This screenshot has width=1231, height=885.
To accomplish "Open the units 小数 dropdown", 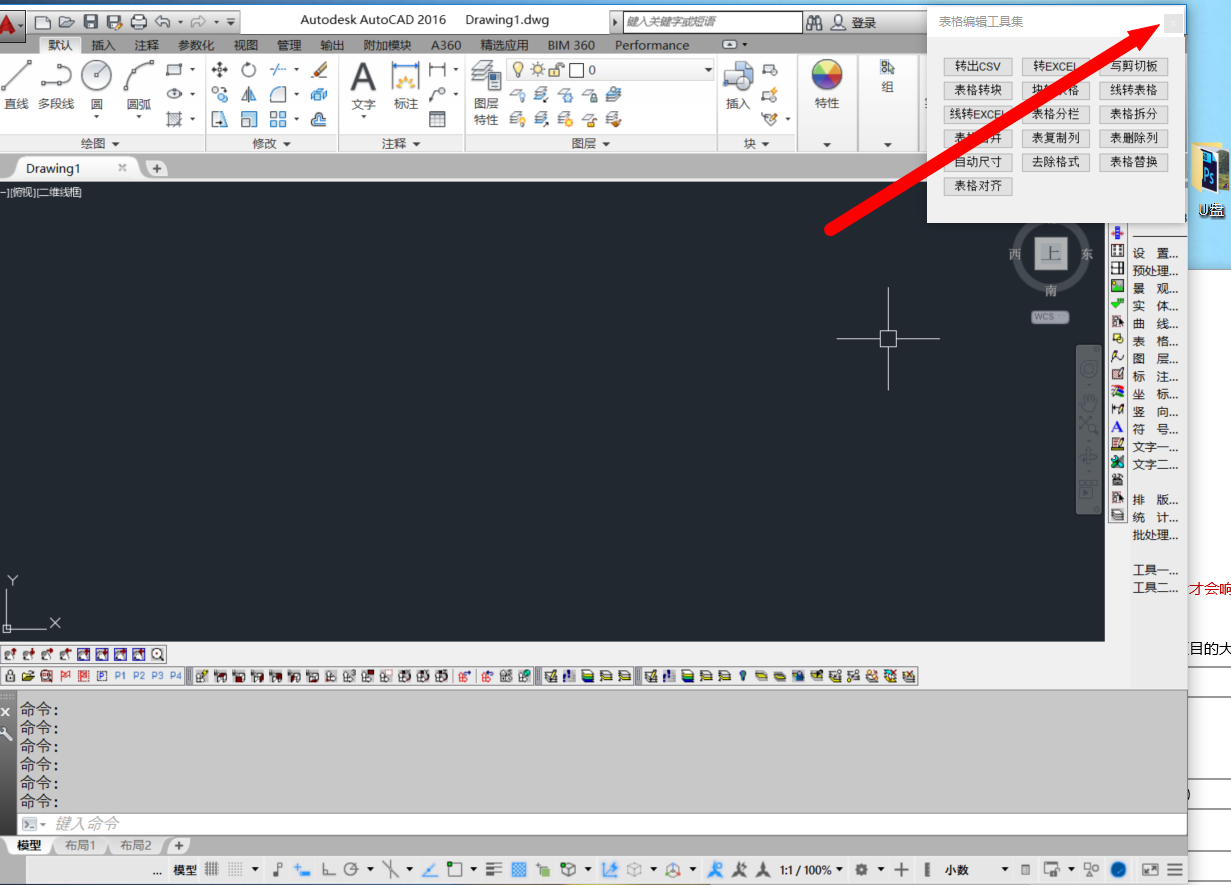I will pos(977,870).
